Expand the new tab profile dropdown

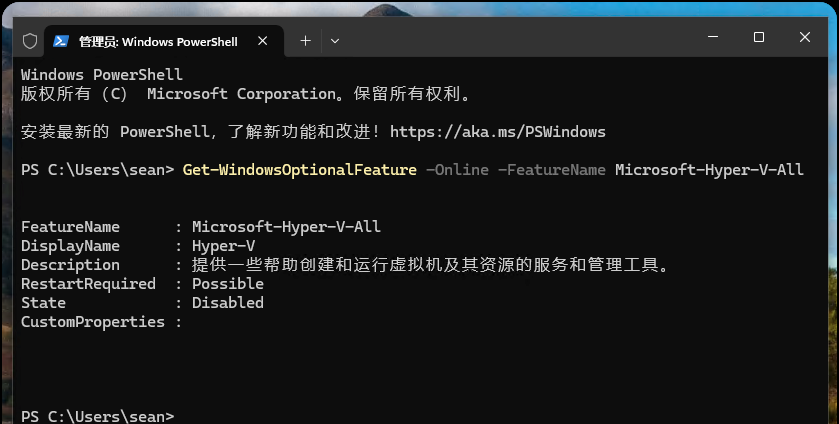pos(335,41)
